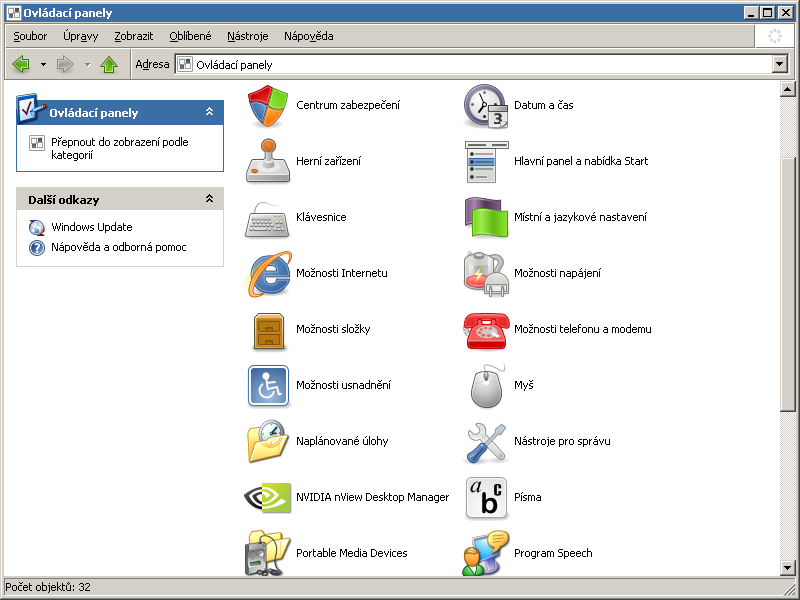
Task: Open the Klávesnice keyboard icon
Action: [268, 219]
